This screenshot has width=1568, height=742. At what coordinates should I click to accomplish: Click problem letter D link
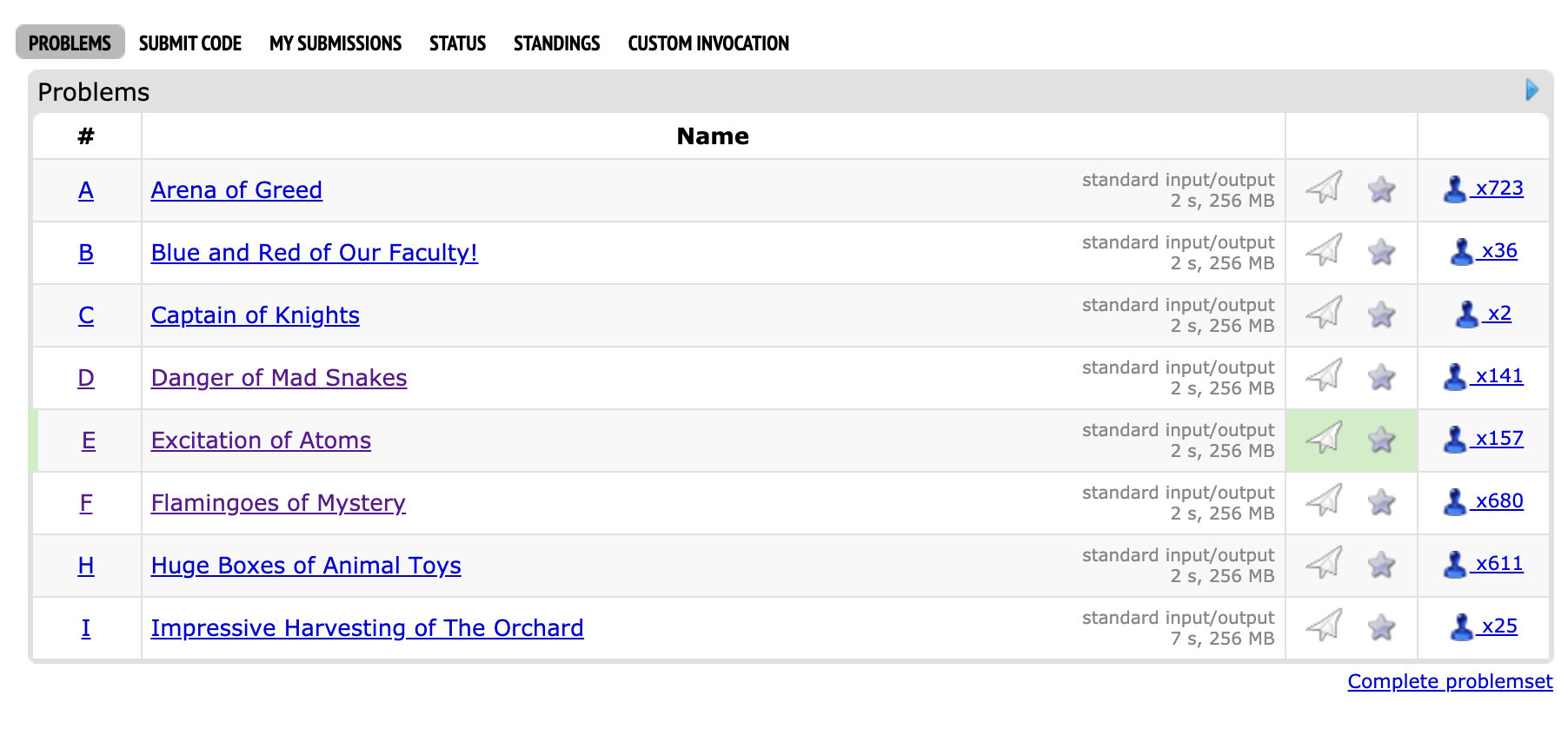click(x=86, y=378)
